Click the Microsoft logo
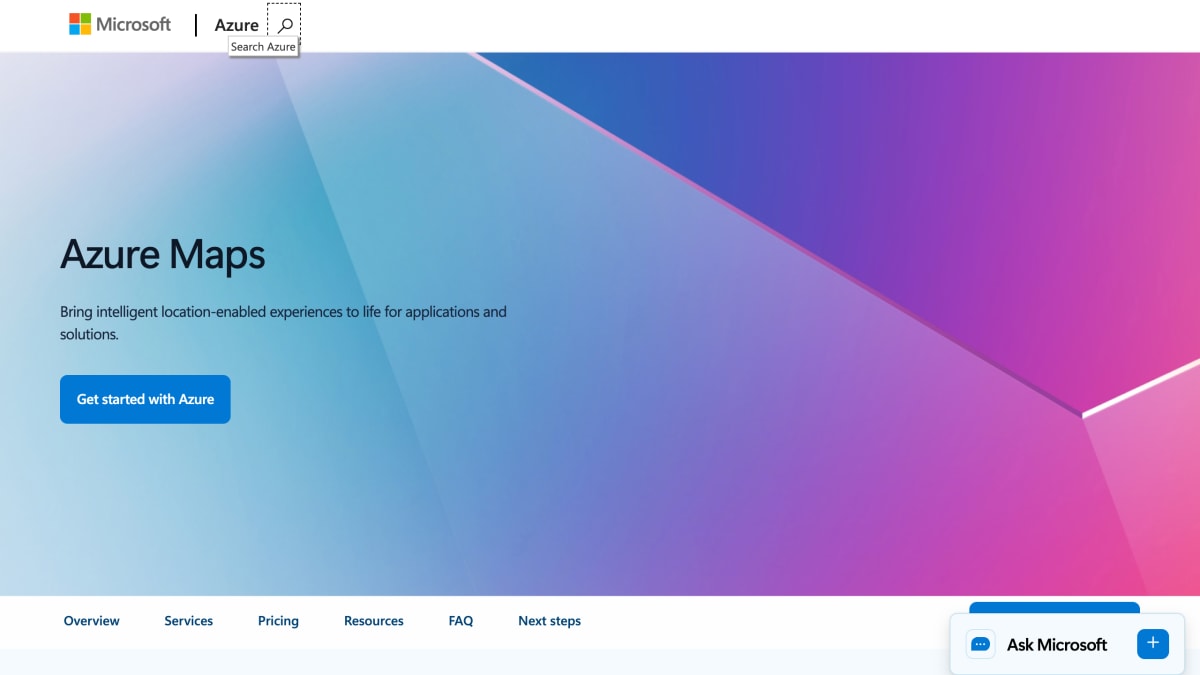The image size is (1200, 675). [120, 24]
